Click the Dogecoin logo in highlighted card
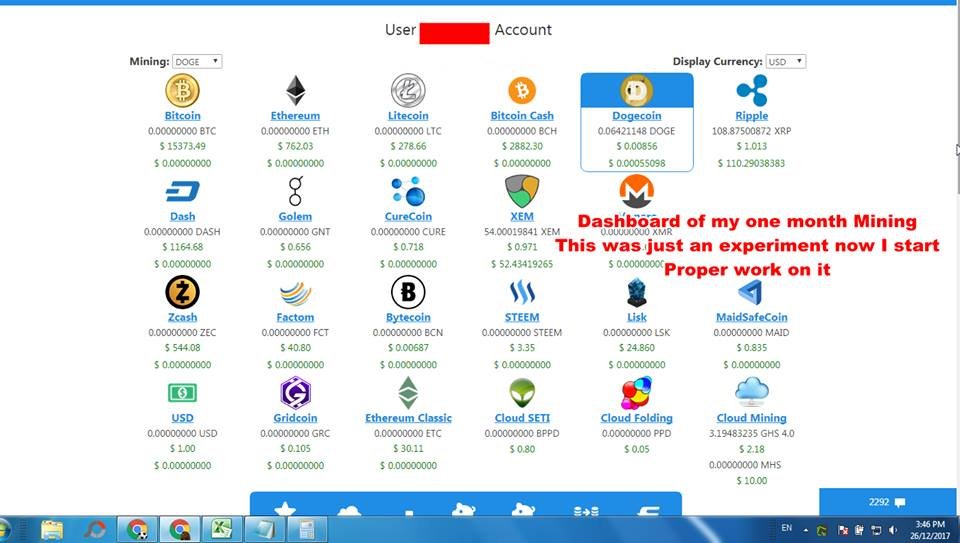Viewport: 960px width, 543px height. [x=637, y=91]
